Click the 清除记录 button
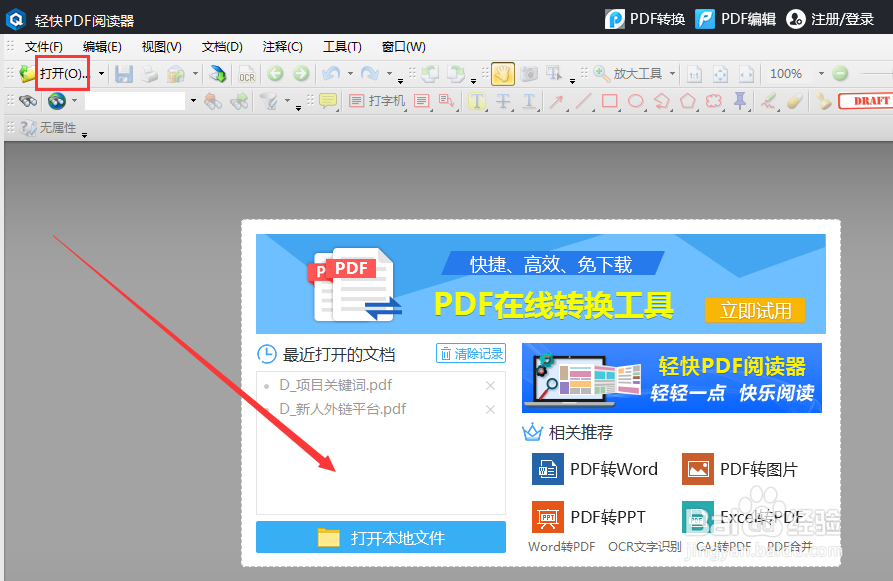The height and width of the screenshot is (581, 893). point(471,353)
